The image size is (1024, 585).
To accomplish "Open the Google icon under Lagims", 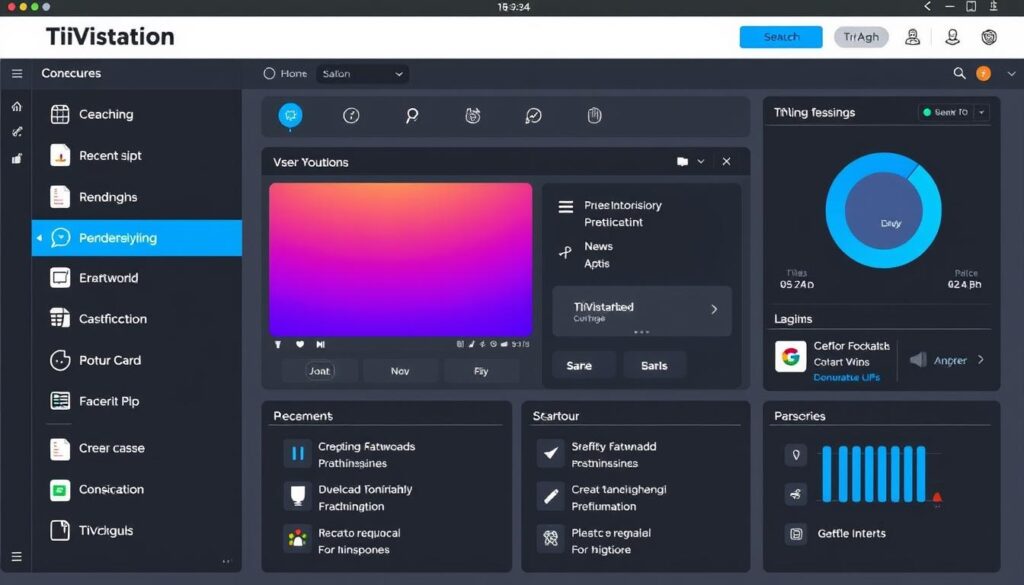I will pyautogui.click(x=793, y=354).
